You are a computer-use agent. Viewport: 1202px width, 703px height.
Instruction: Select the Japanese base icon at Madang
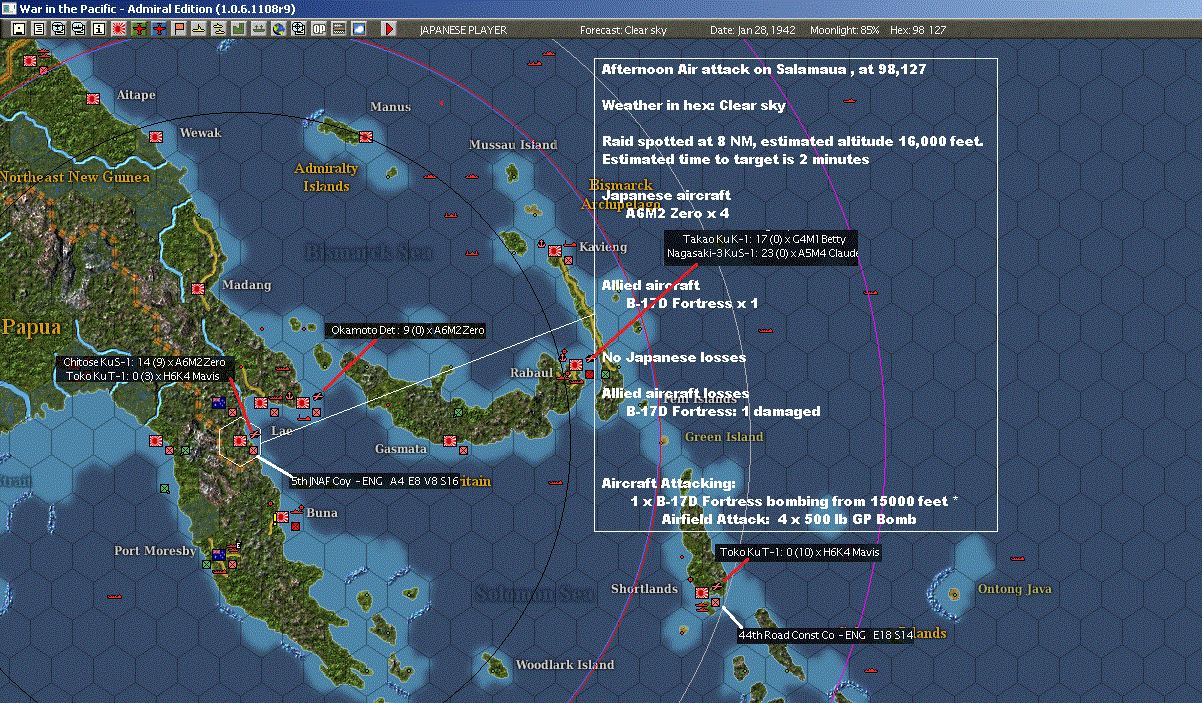click(x=199, y=289)
